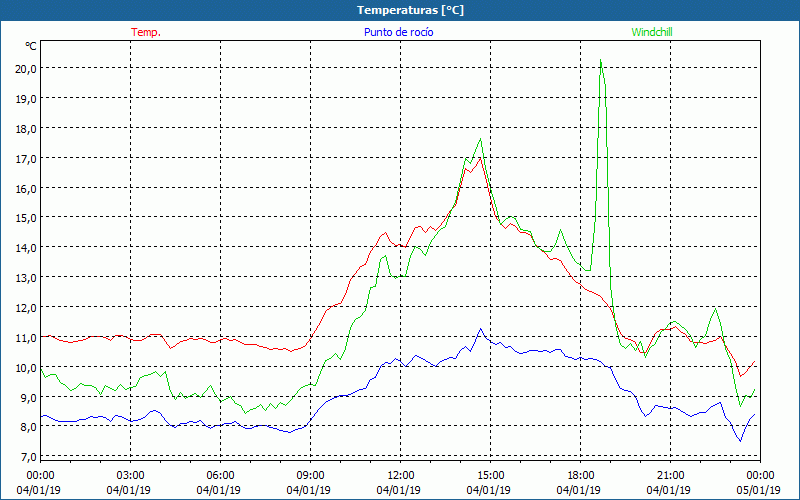Click the "8,0" y-axis value
This screenshot has width=800, height=500.
point(28,427)
